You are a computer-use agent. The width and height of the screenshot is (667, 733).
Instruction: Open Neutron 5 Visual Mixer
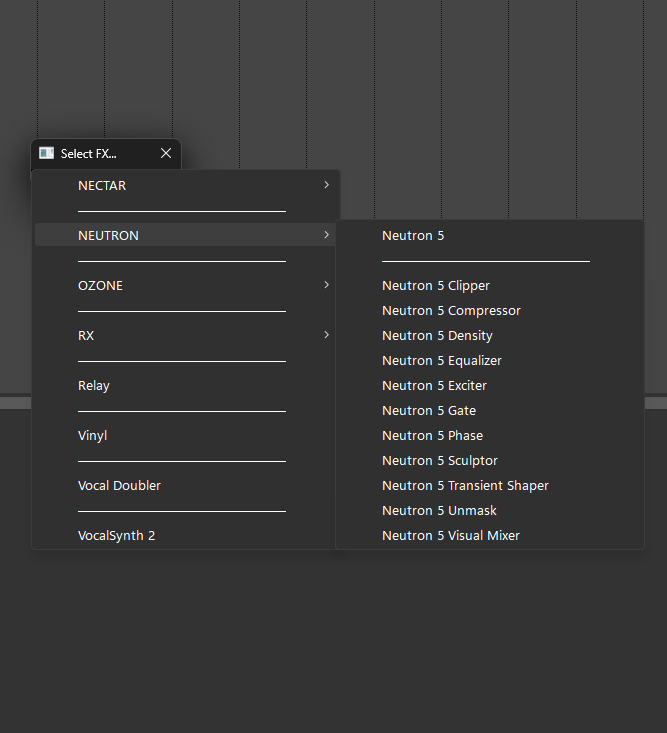[x=450, y=535]
